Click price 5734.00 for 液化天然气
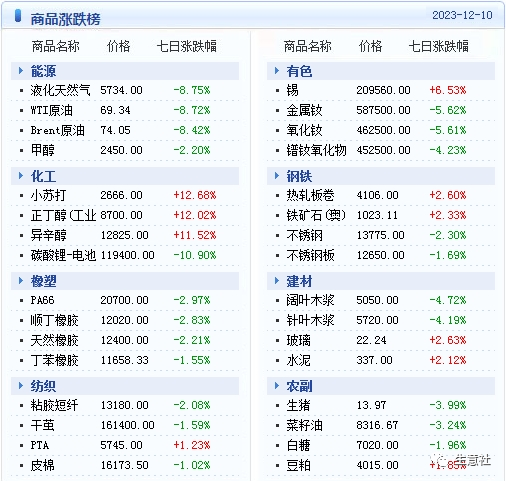506x481 pixels. [121, 90]
